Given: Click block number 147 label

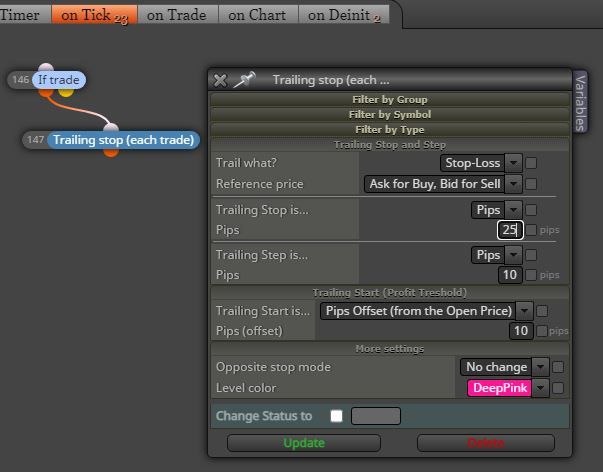Looking at the screenshot, I should 35,140.
